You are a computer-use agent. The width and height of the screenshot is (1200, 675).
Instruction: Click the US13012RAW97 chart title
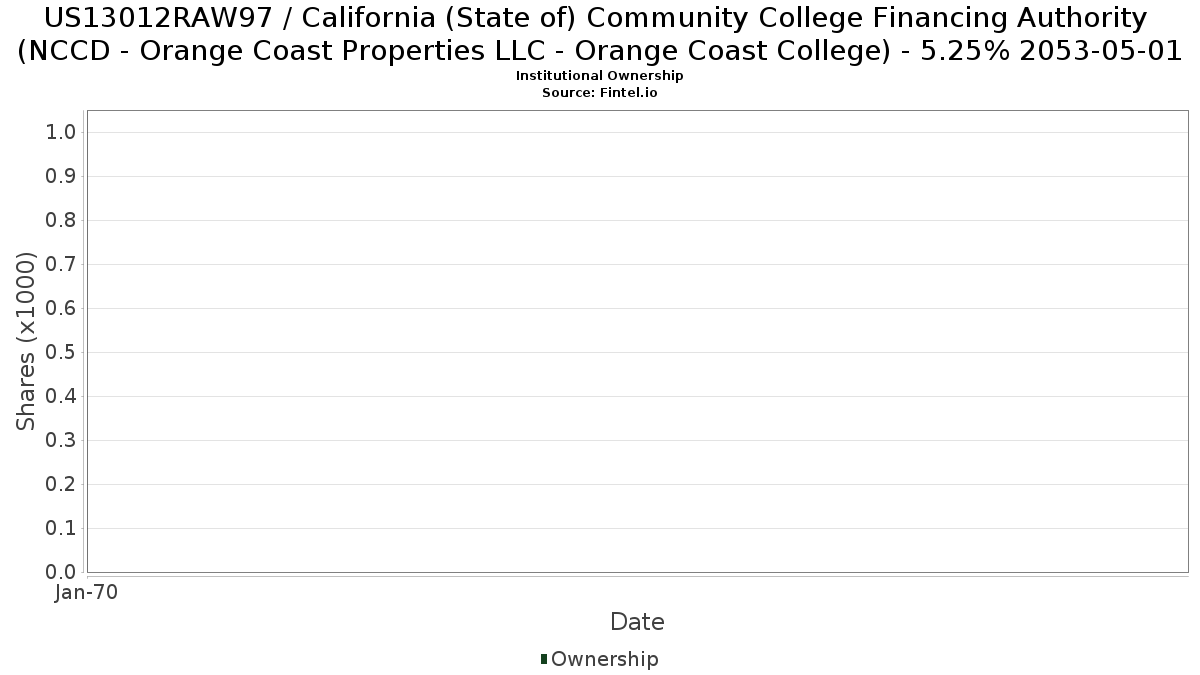click(599, 34)
